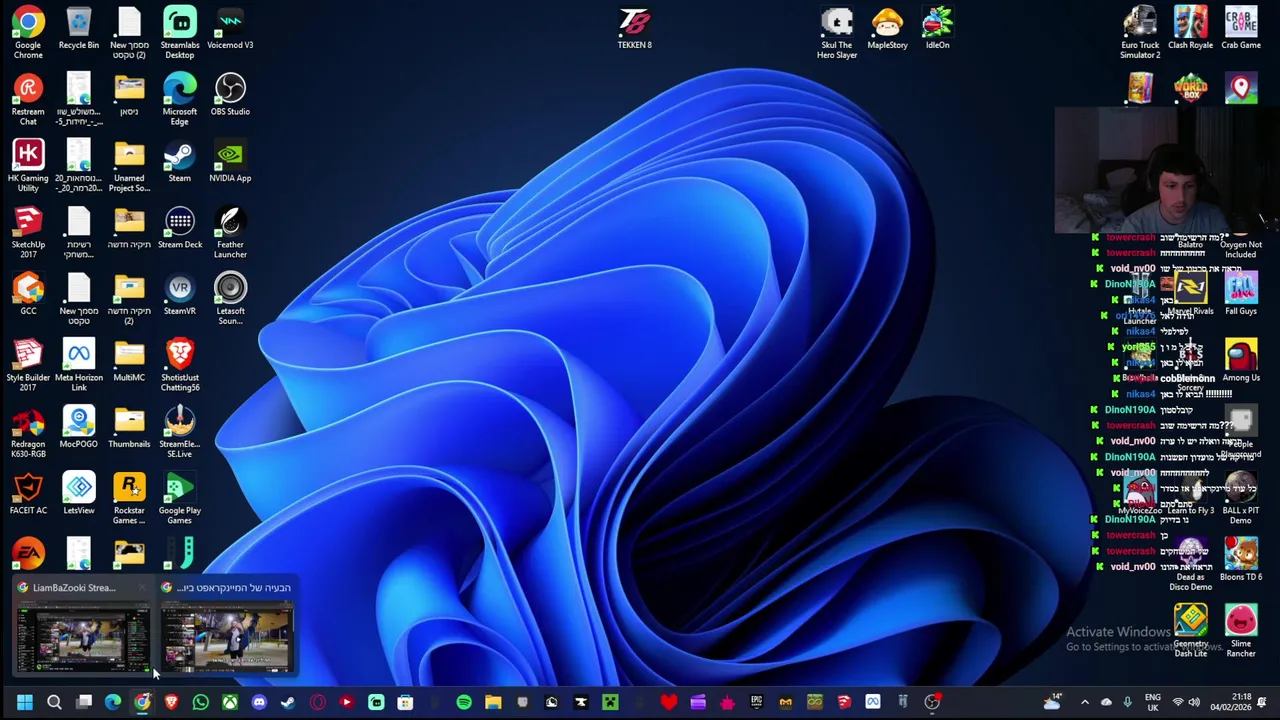Open the Fall Guys desktop shortcut
Viewport: 1280px width, 720px height.
pyautogui.click(x=1241, y=294)
